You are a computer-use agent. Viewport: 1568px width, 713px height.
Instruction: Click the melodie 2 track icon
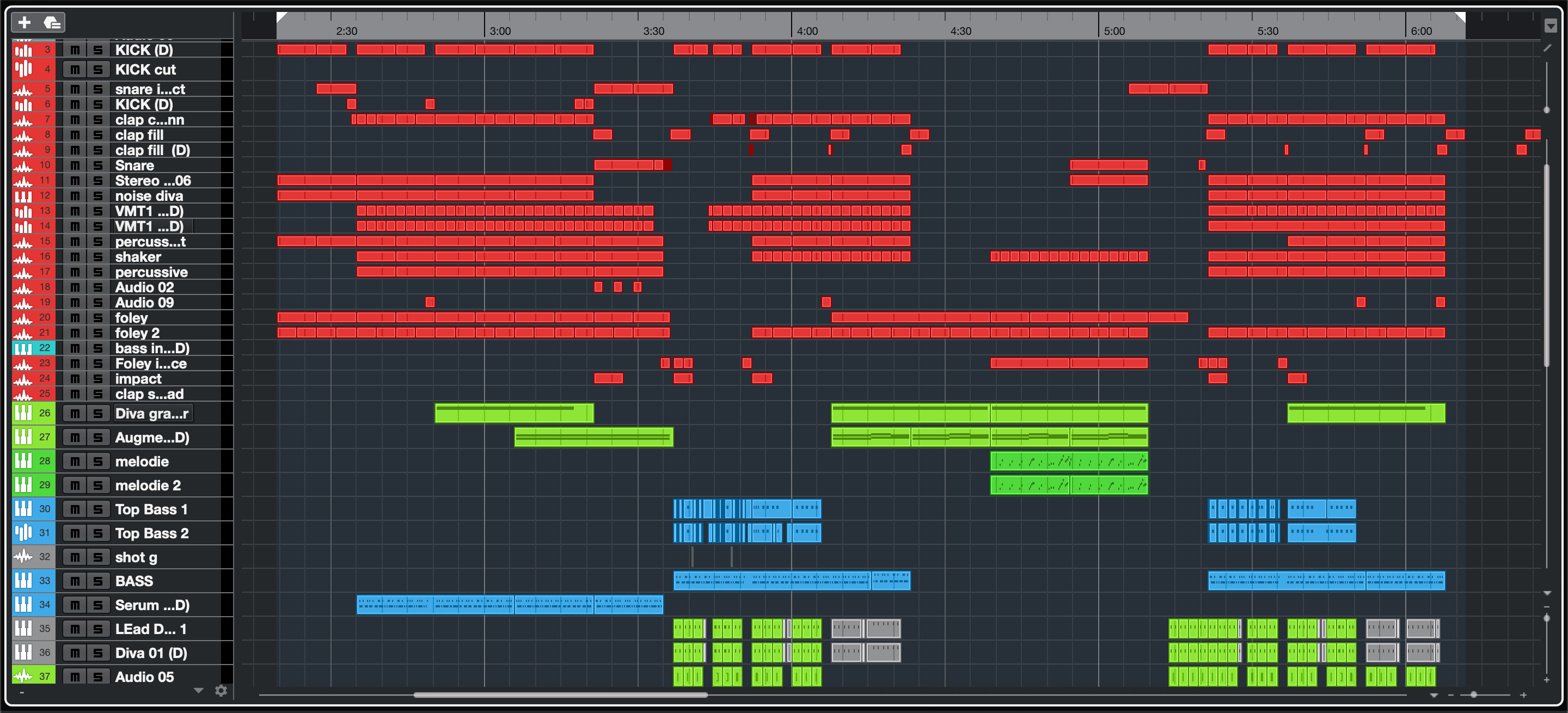[x=24, y=485]
